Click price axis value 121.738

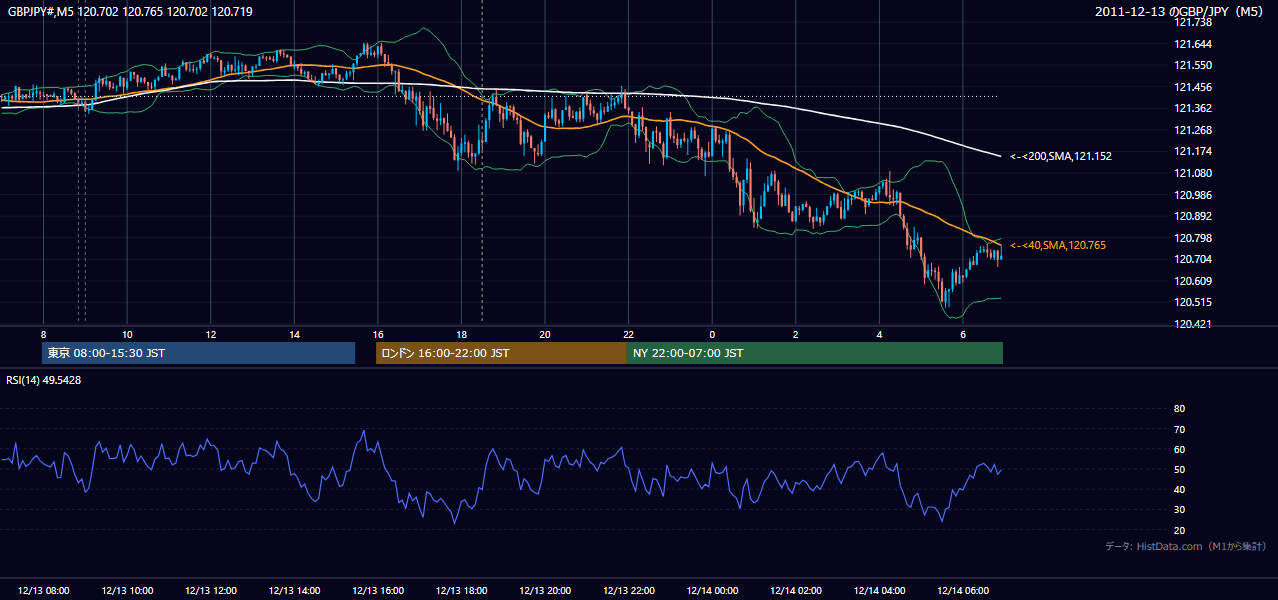1192,22
